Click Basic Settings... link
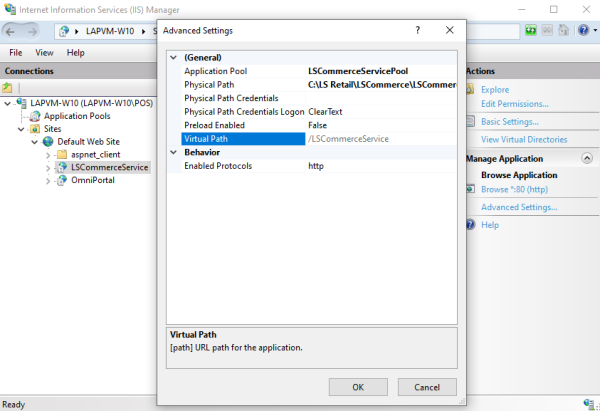Viewport: 600px width, 411px height. point(510,122)
